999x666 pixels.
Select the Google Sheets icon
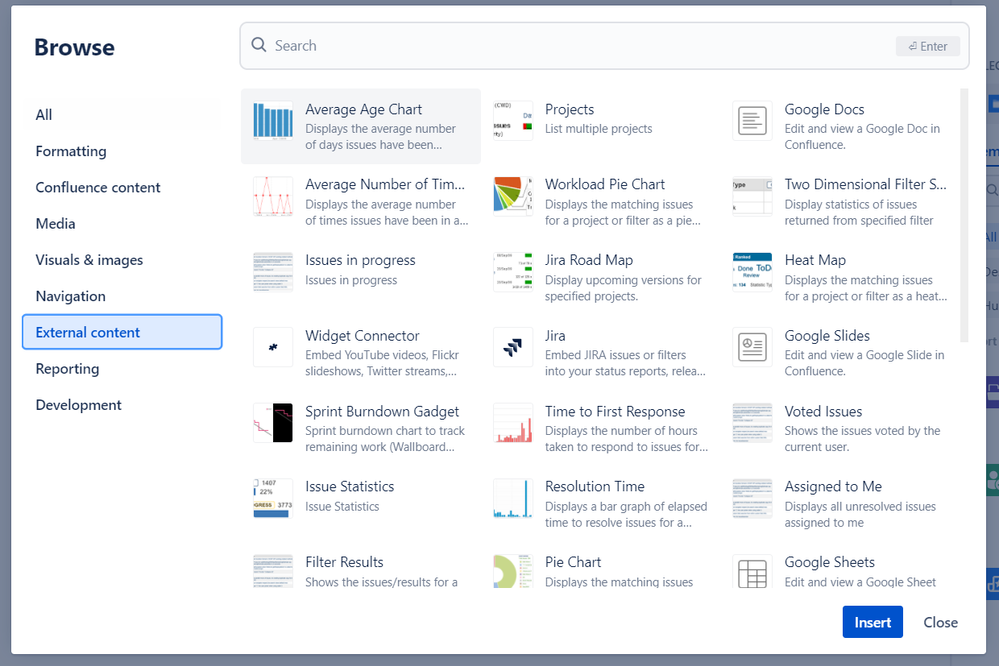click(752, 571)
